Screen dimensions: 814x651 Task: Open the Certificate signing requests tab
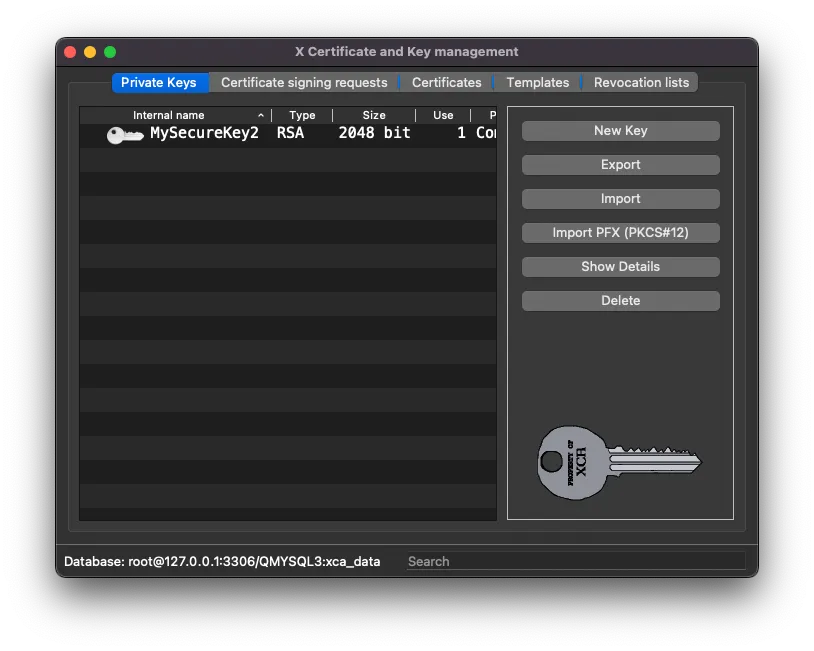point(304,82)
